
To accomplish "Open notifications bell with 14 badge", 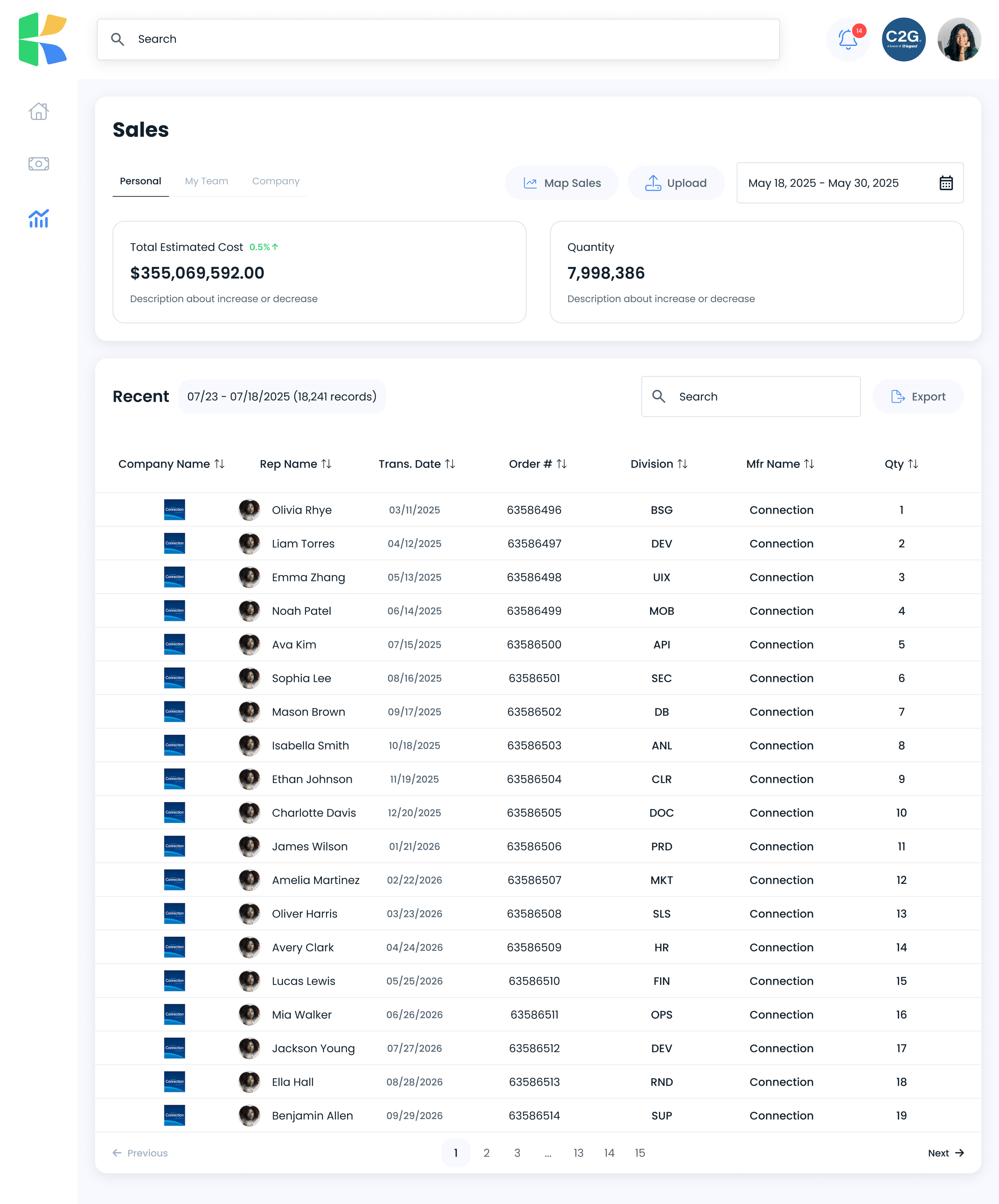I will pyautogui.click(x=848, y=39).
